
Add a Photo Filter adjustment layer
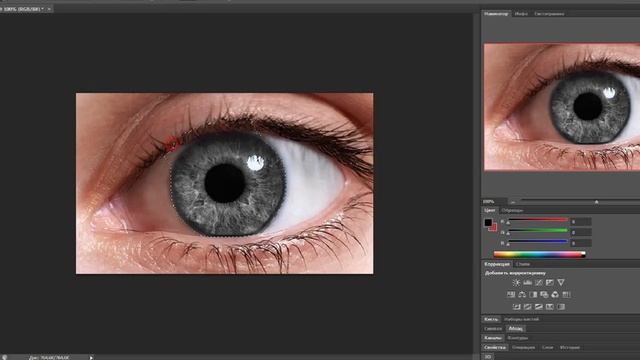(544, 295)
